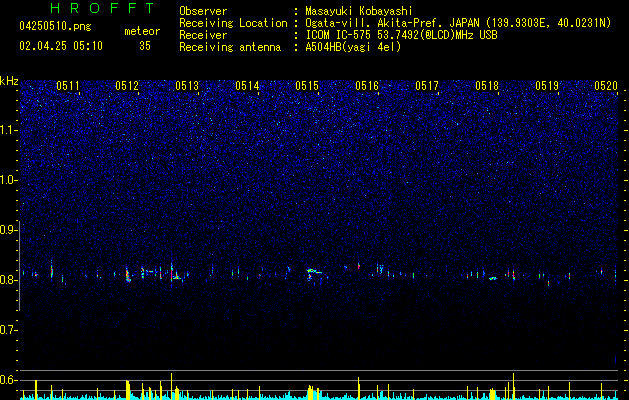Select observer name Masayuki Kobayashi
The image size is (629, 400).
coord(359,11)
